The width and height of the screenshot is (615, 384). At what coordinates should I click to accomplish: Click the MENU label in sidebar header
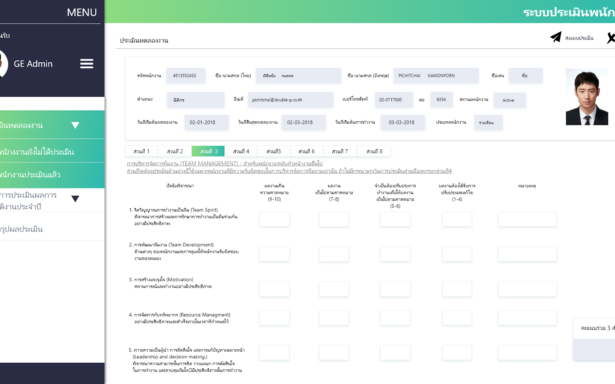point(82,13)
